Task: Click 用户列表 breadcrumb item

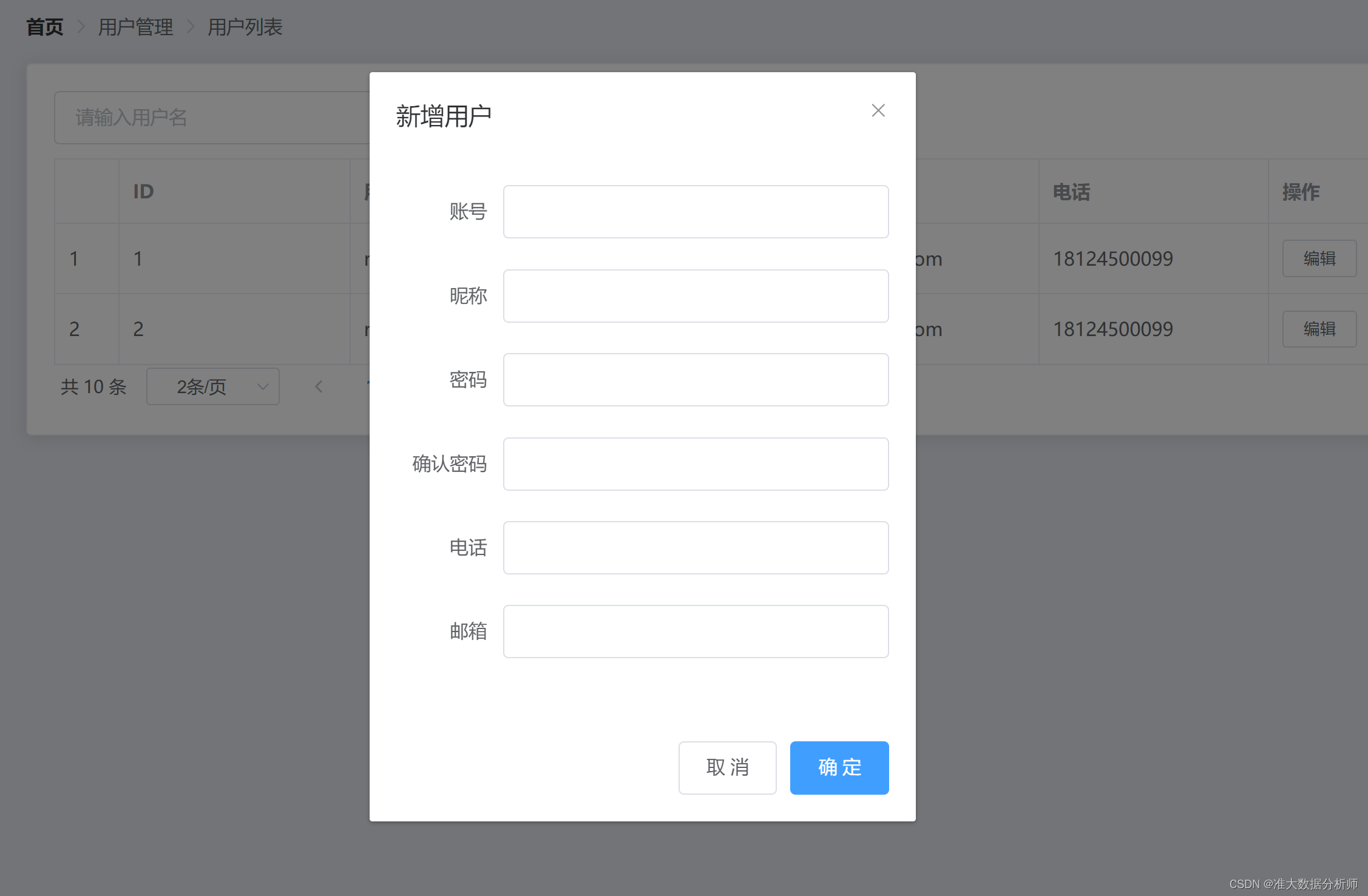Action: pyautogui.click(x=245, y=27)
